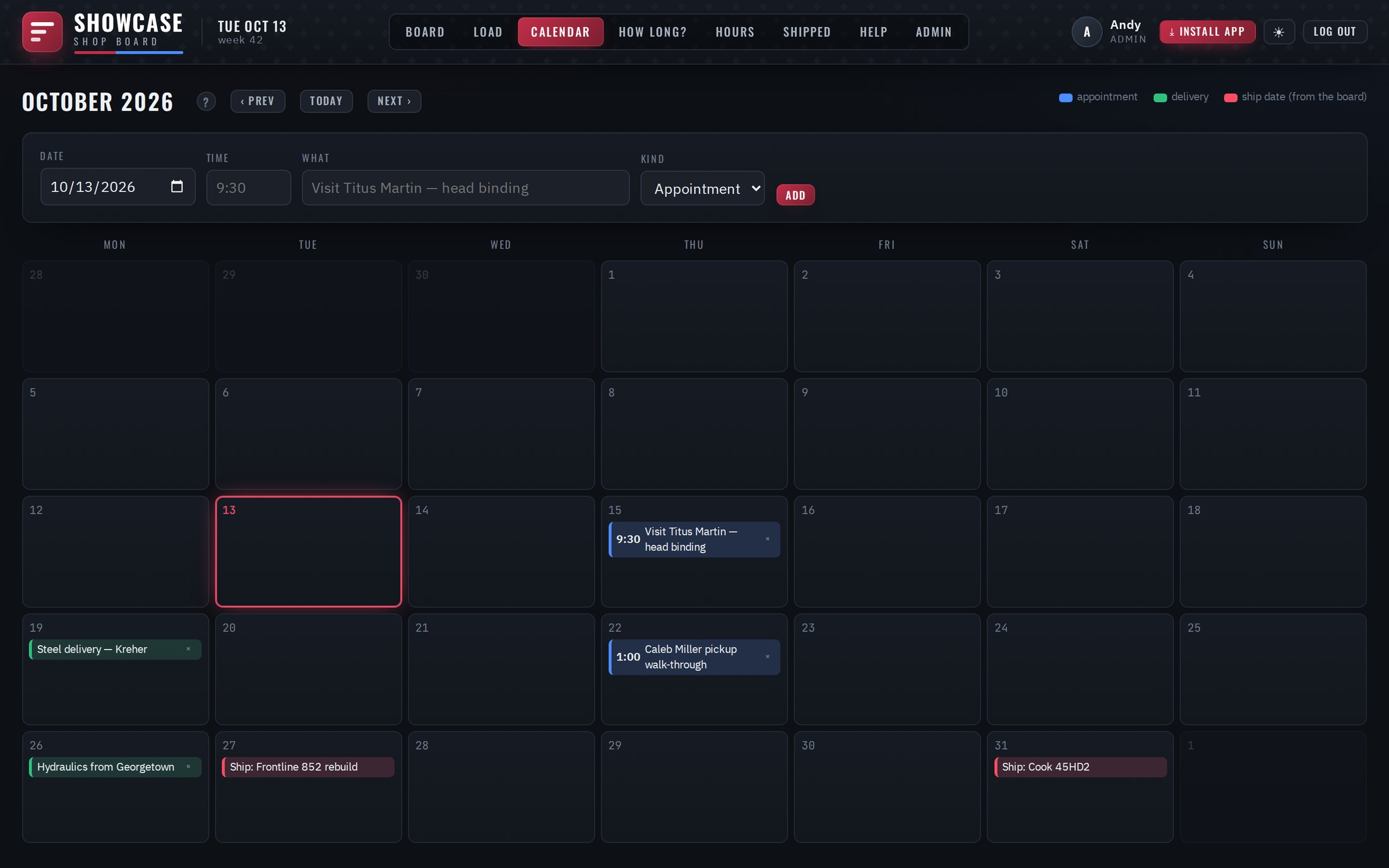Select the highlighted day 13 cell
The width and height of the screenshot is (1389, 868).
[308, 551]
